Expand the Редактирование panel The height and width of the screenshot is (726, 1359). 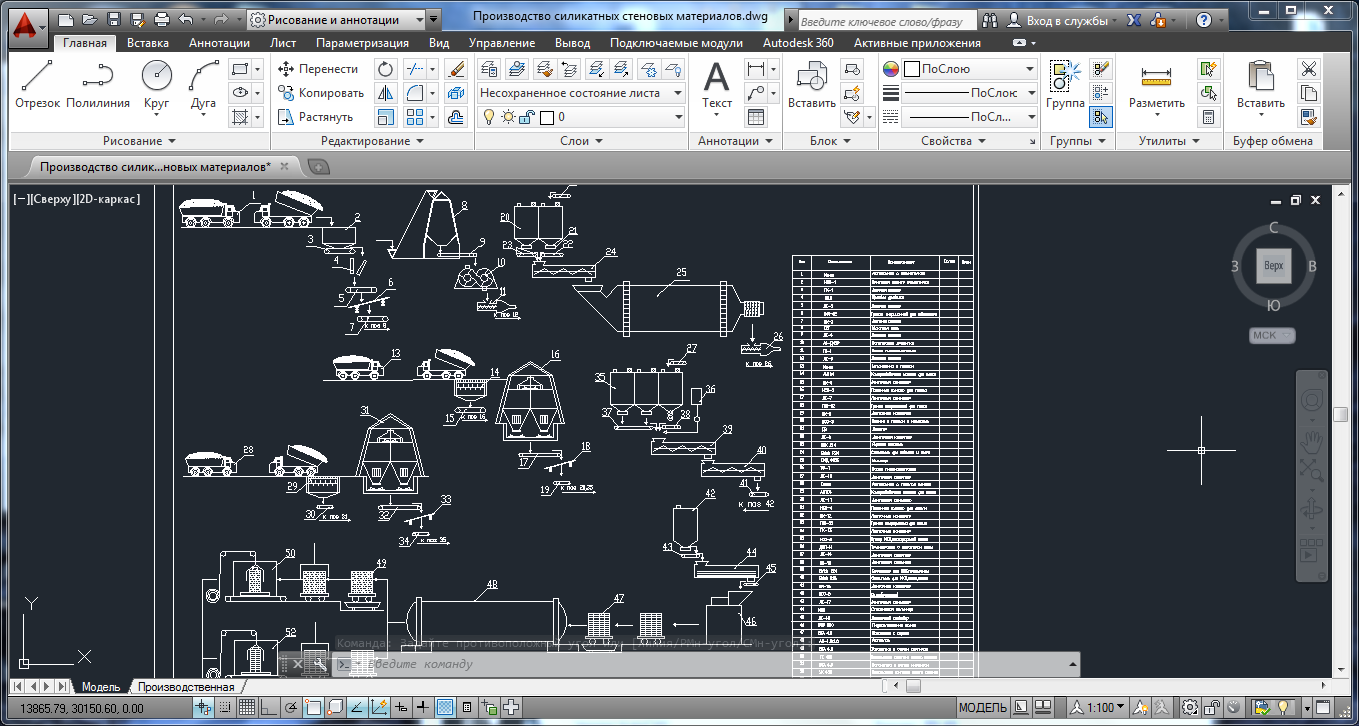coord(372,141)
